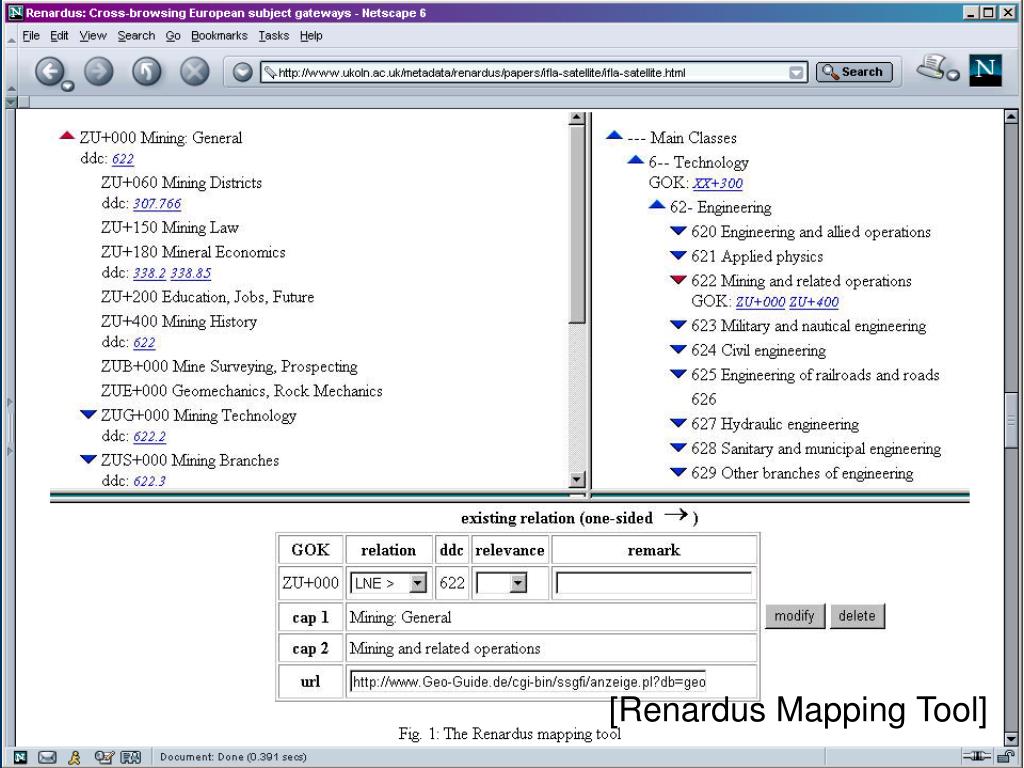Follow the ddc 622.2 link

(x=150, y=436)
